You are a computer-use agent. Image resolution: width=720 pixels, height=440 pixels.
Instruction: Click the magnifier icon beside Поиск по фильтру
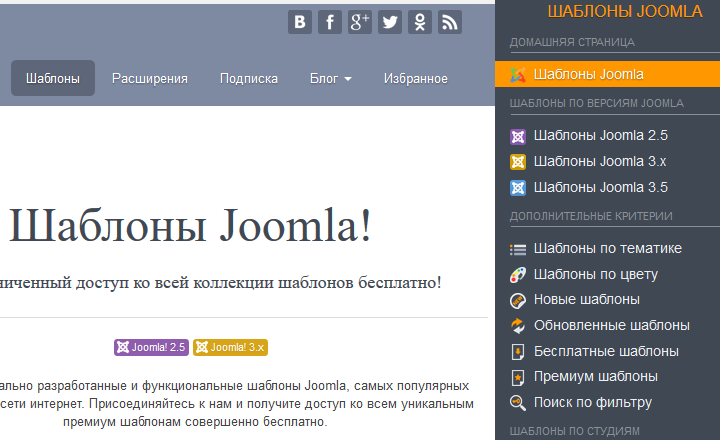coord(518,403)
